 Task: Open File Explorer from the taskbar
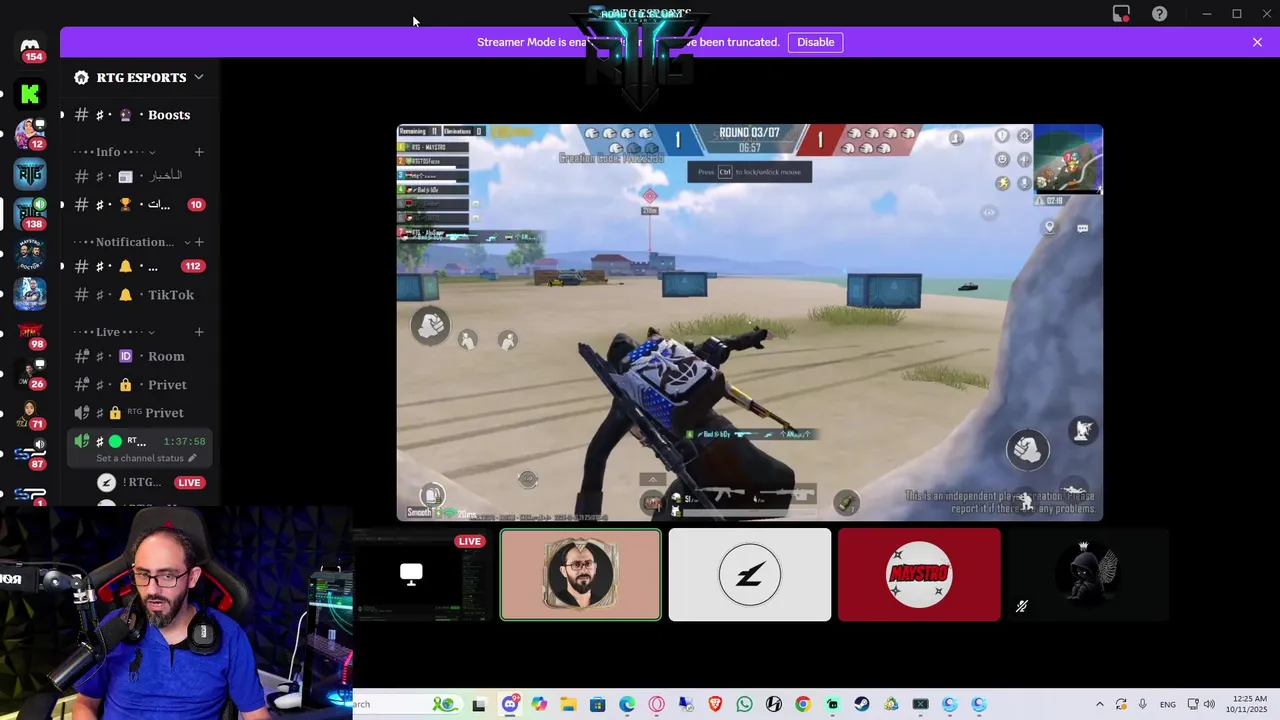pyautogui.click(x=568, y=705)
